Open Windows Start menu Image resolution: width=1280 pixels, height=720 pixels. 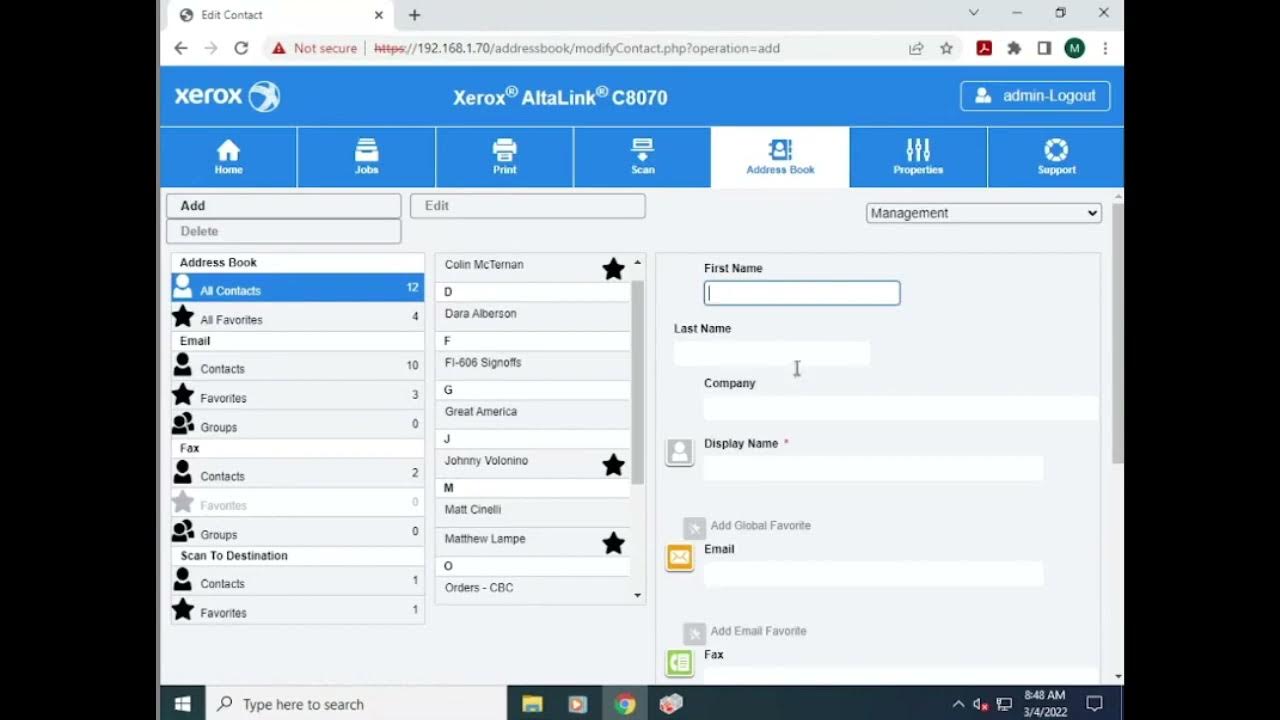click(x=183, y=704)
